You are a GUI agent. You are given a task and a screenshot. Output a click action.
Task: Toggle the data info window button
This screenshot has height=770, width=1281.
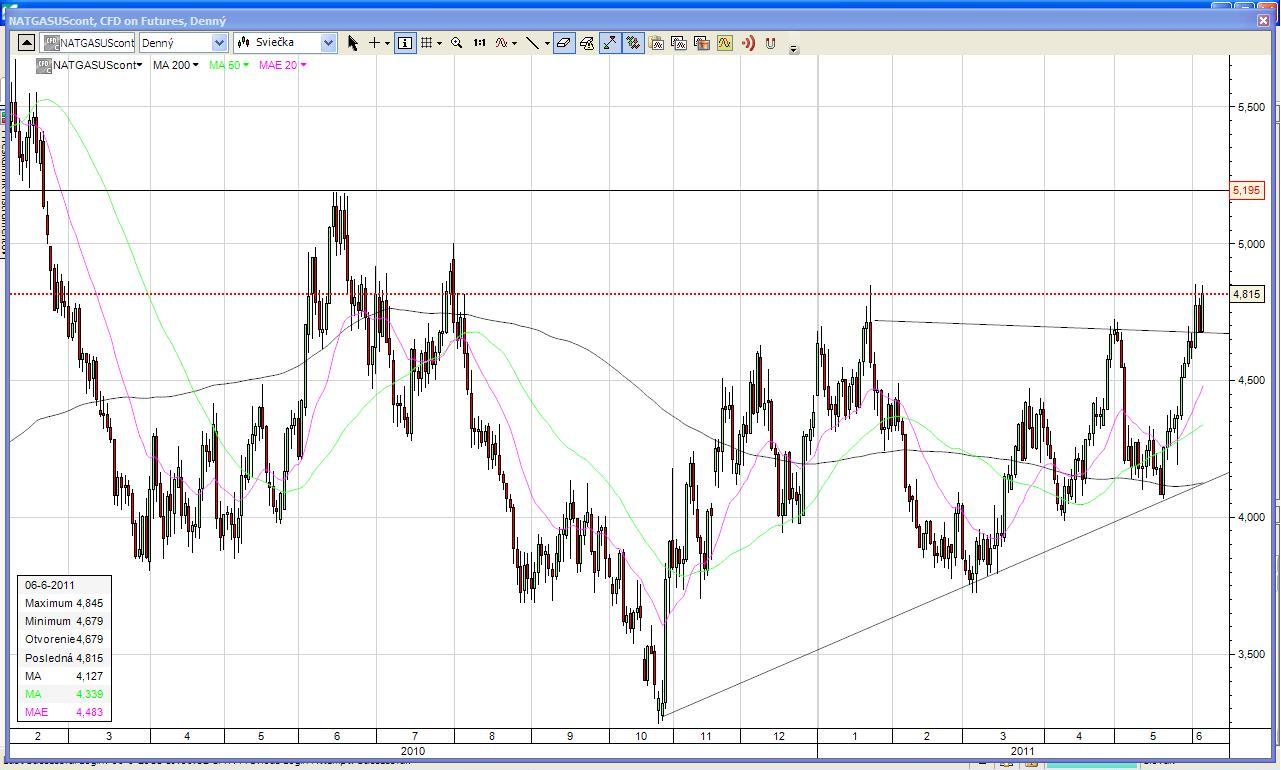404,43
